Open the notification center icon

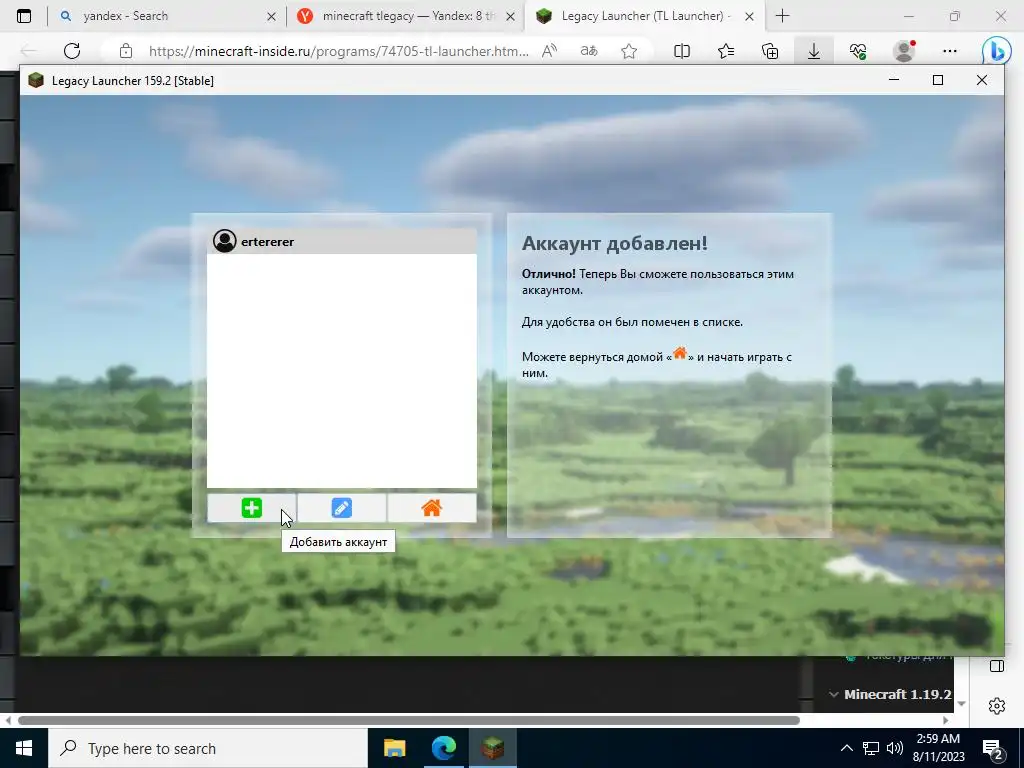[x=992, y=749]
